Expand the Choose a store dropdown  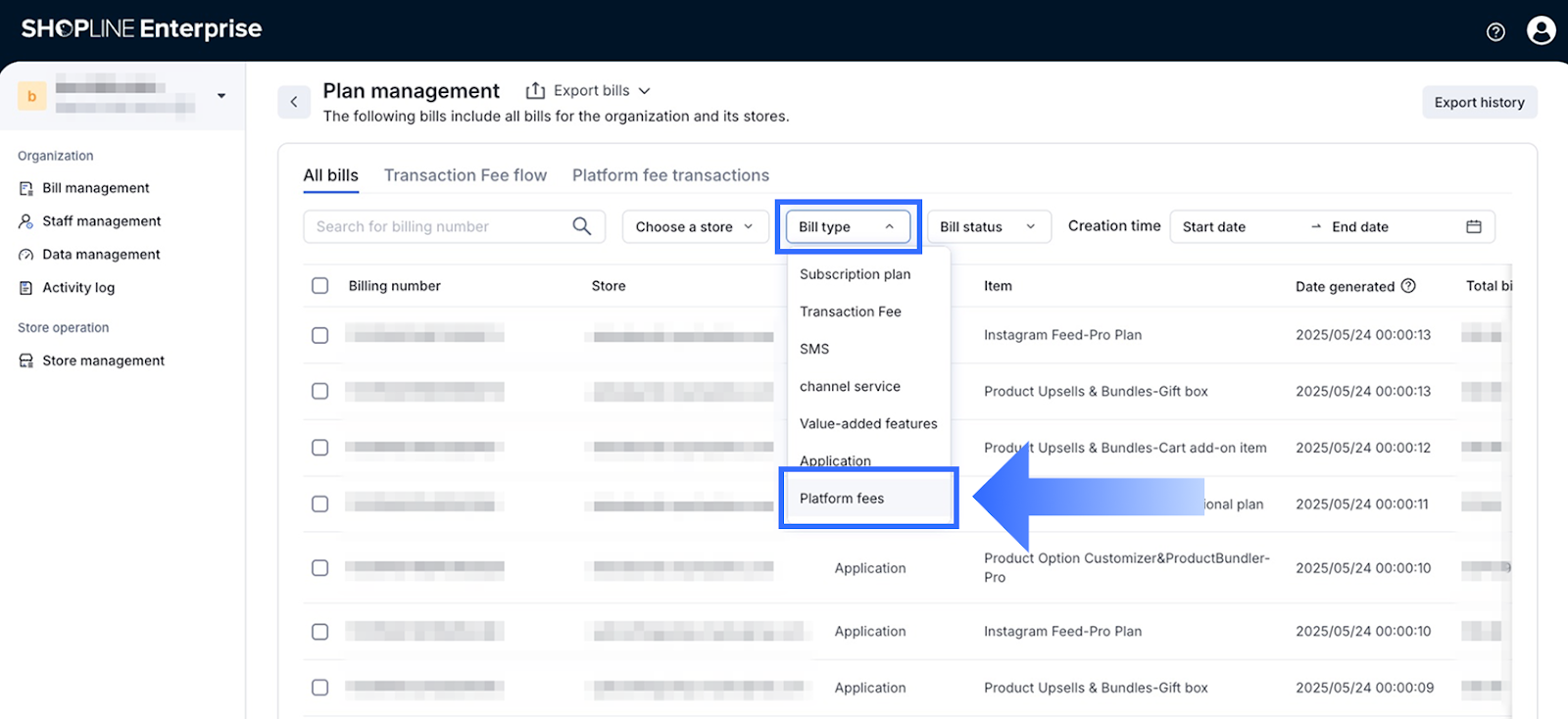694,227
